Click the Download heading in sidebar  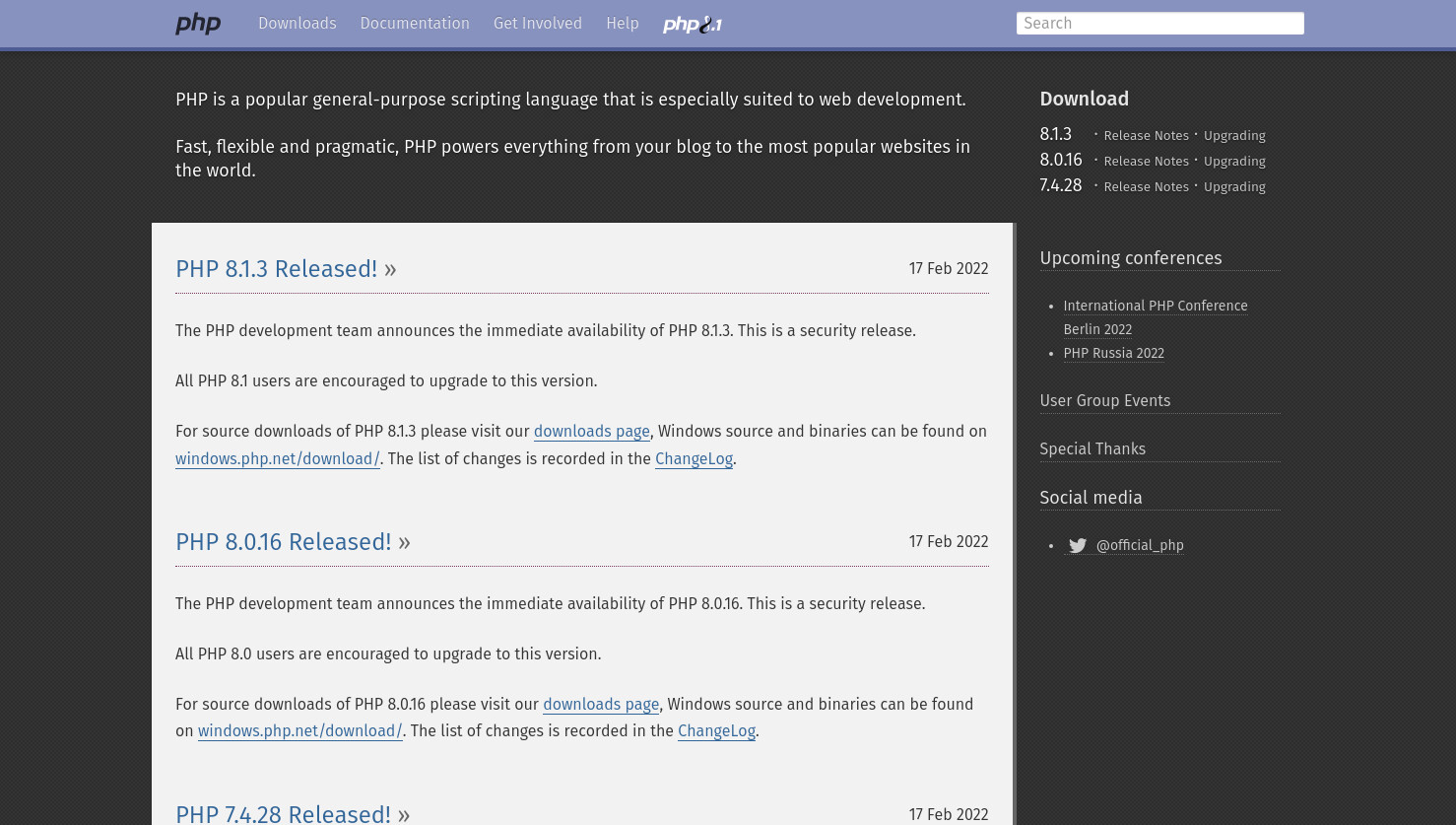tap(1085, 100)
